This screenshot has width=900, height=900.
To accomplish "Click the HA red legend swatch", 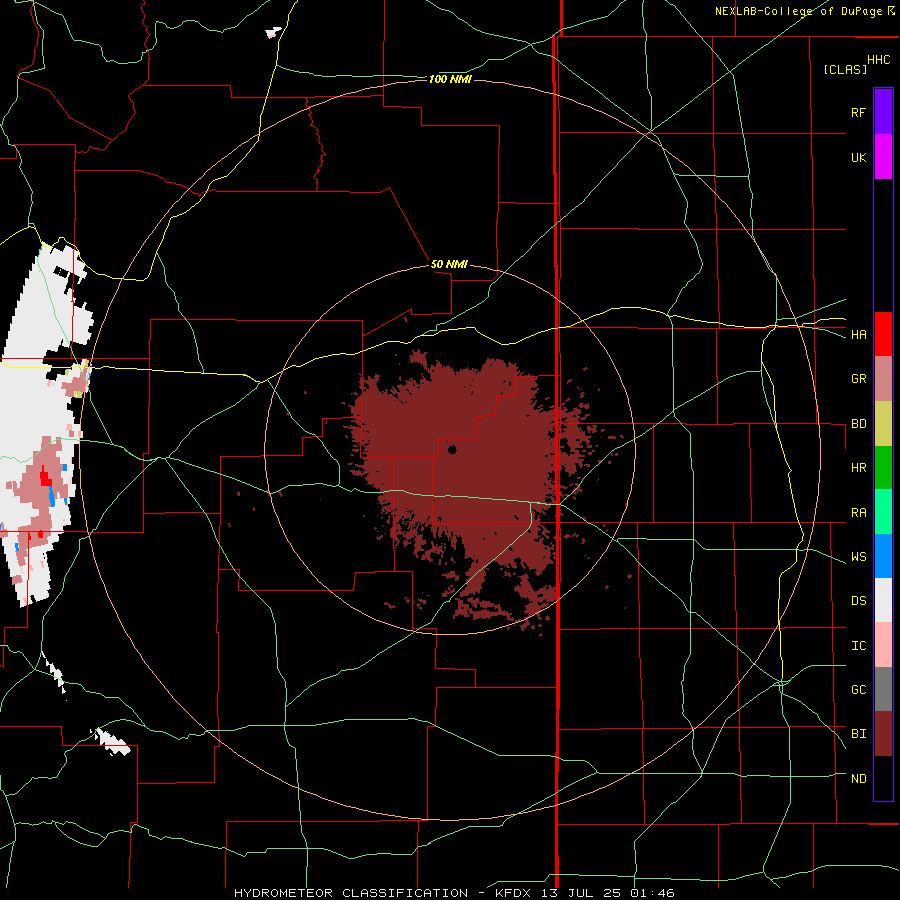I will point(883,334).
